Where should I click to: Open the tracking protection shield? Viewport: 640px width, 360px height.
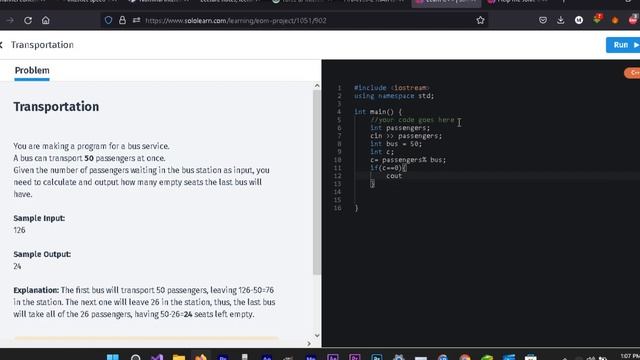point(108,20)
